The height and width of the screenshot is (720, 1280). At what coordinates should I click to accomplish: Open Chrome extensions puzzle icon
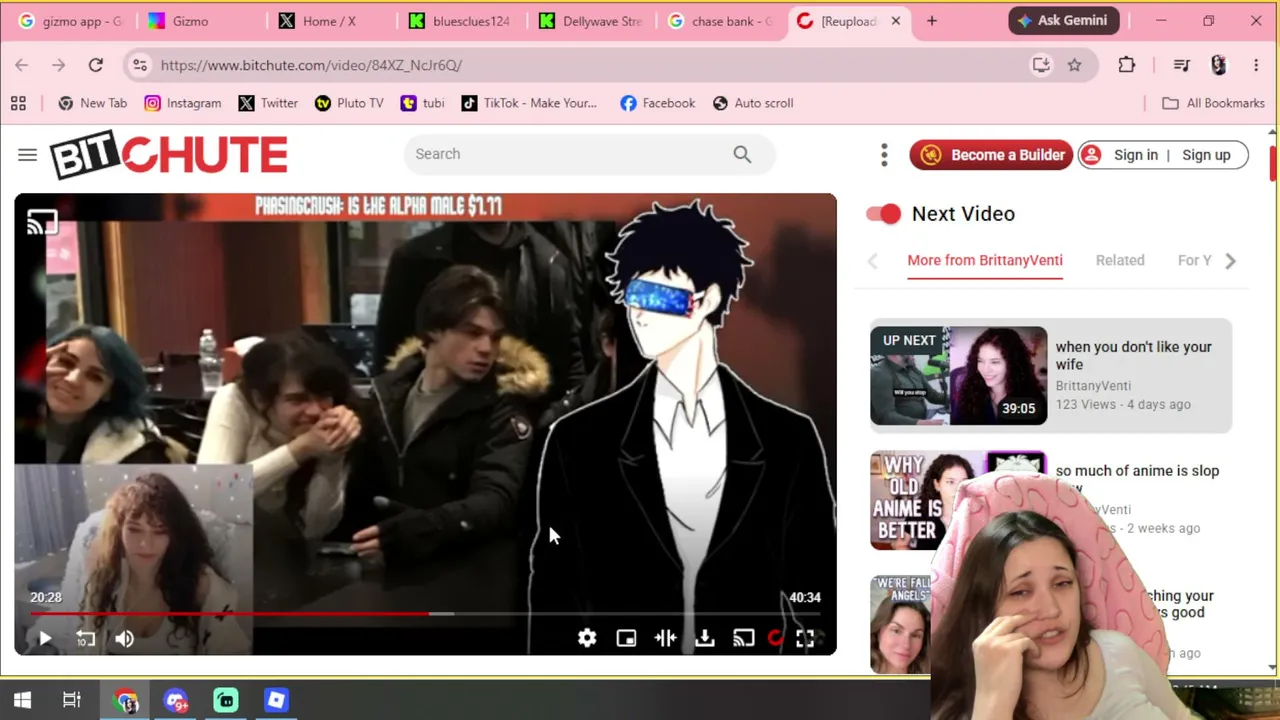(x=1127, y=65)
